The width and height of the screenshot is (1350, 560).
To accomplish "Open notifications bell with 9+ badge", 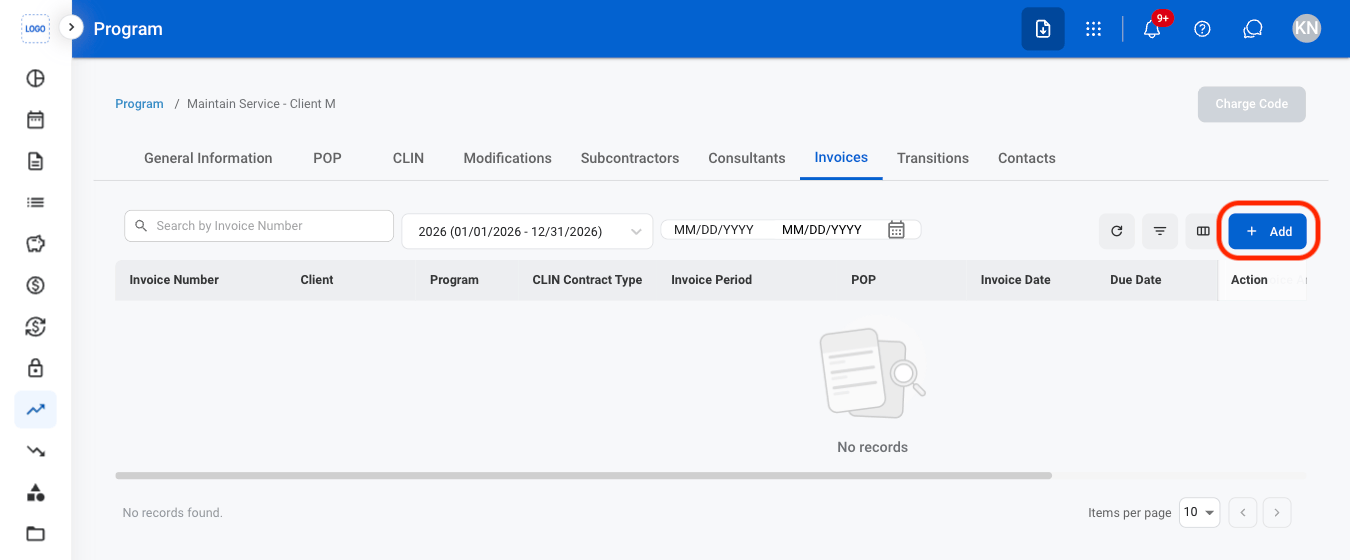I will pos(1152,29).
